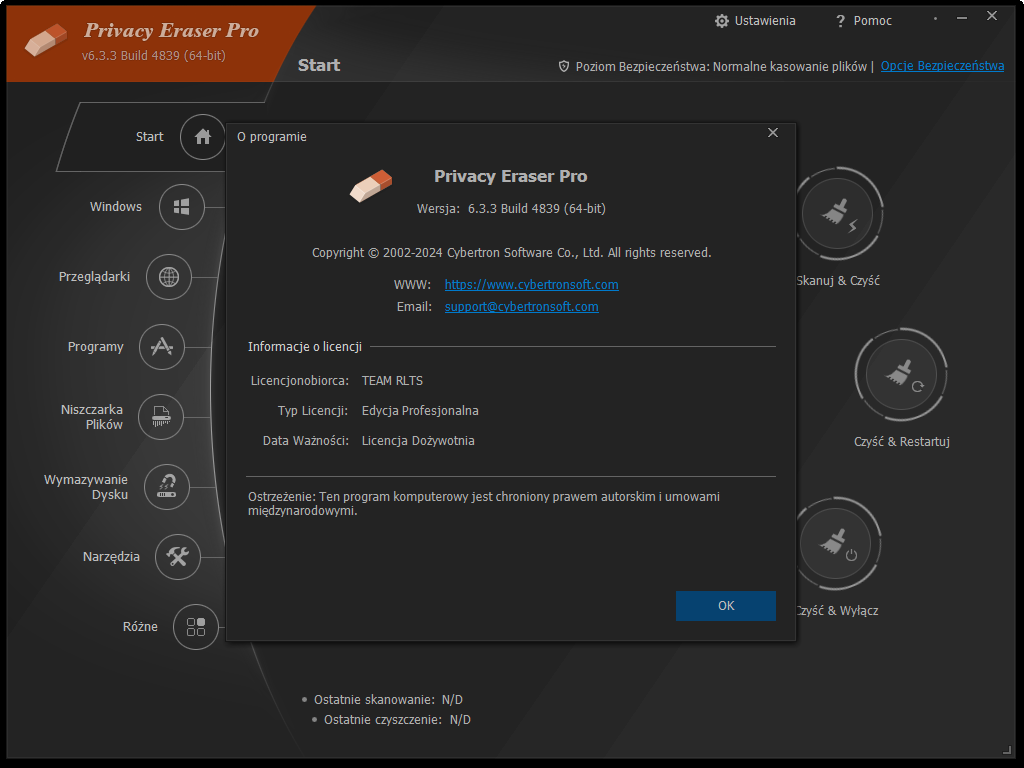Click the Licencja Dożywotnia text
1024x768 pixels.
coord(418,441)
